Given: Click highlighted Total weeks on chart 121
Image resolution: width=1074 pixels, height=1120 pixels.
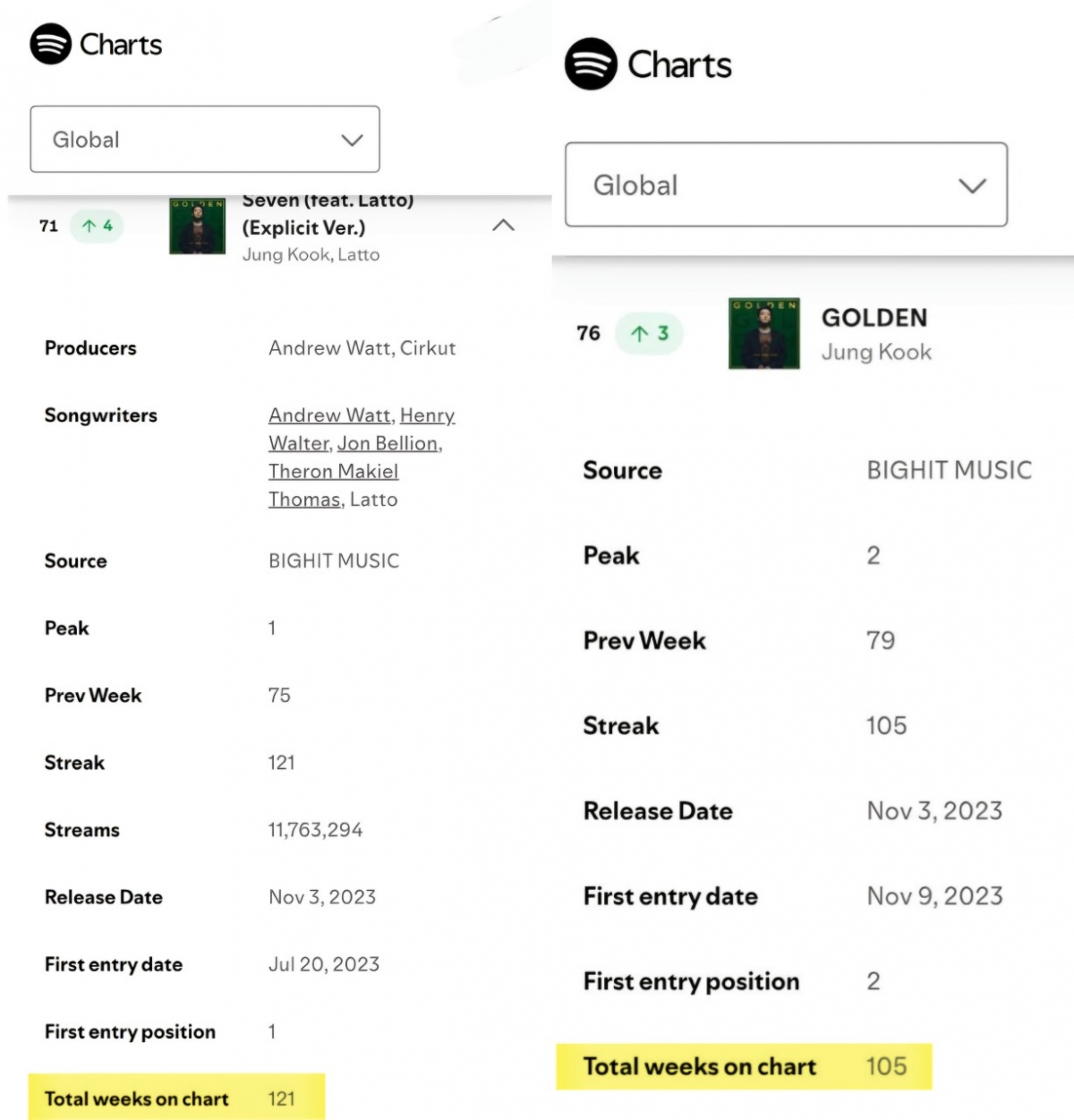Looking at the screenshot, I should click(176, 1099).
